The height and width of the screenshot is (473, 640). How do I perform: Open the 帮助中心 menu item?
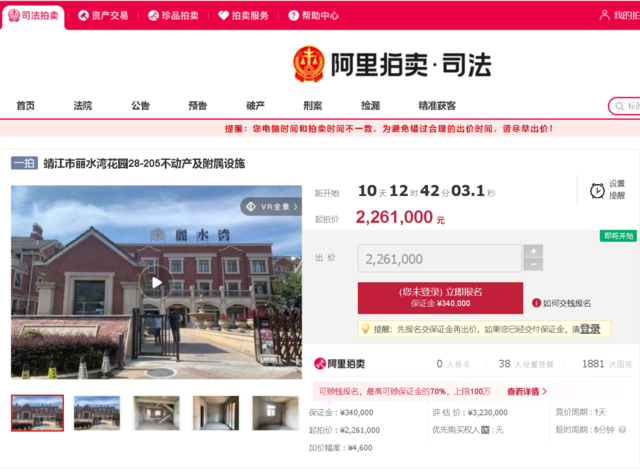pyautogui.click(x=313, y=16)
